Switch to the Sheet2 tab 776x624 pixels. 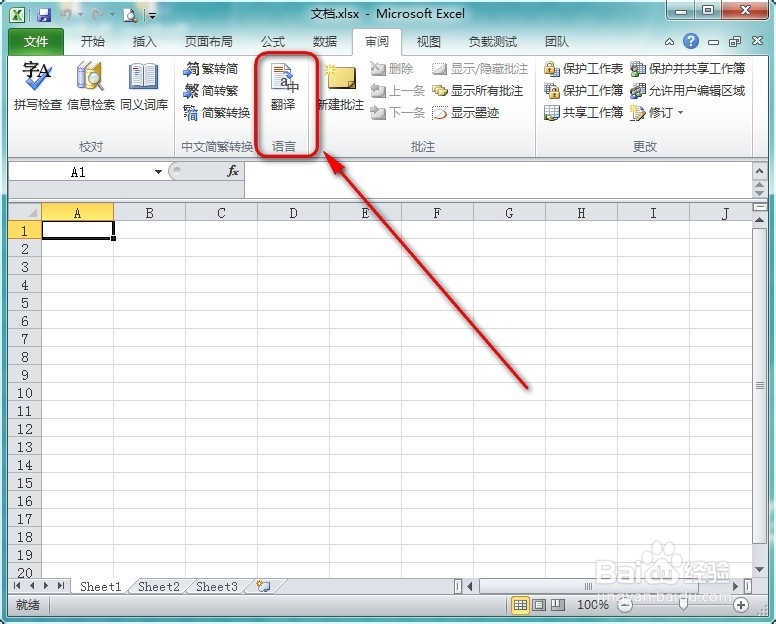point(158,587)
